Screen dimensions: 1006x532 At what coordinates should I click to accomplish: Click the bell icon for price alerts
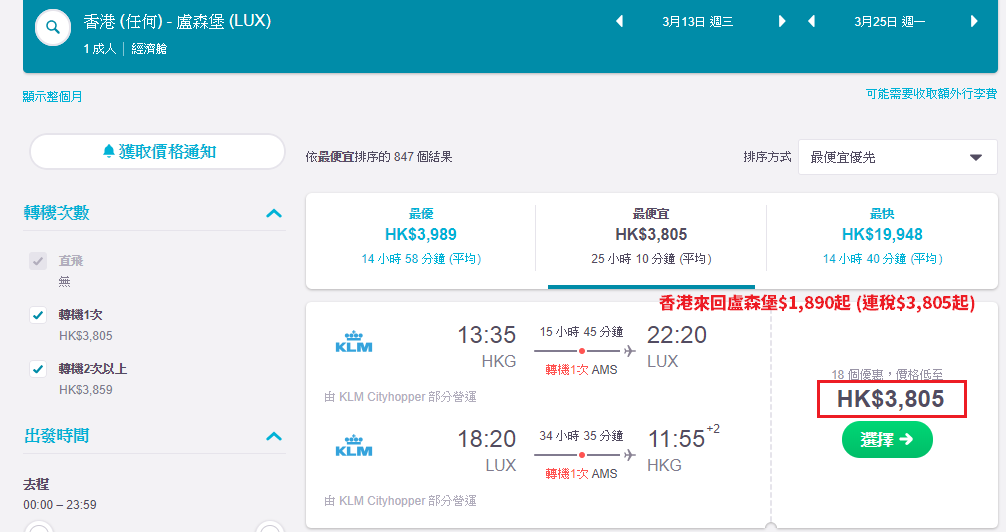click(108, 151)
